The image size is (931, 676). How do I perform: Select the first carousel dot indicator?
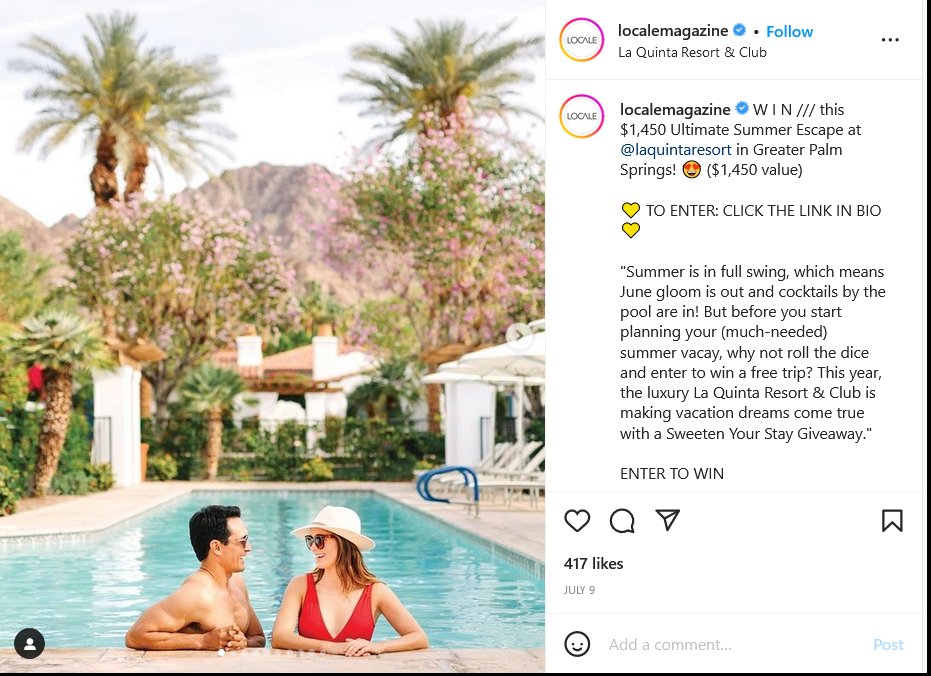click(x=221, y=652)
